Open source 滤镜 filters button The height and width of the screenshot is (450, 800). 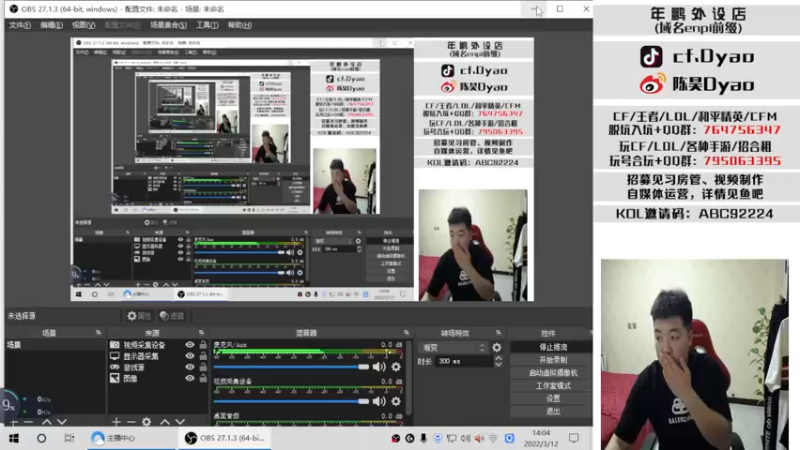172,316
